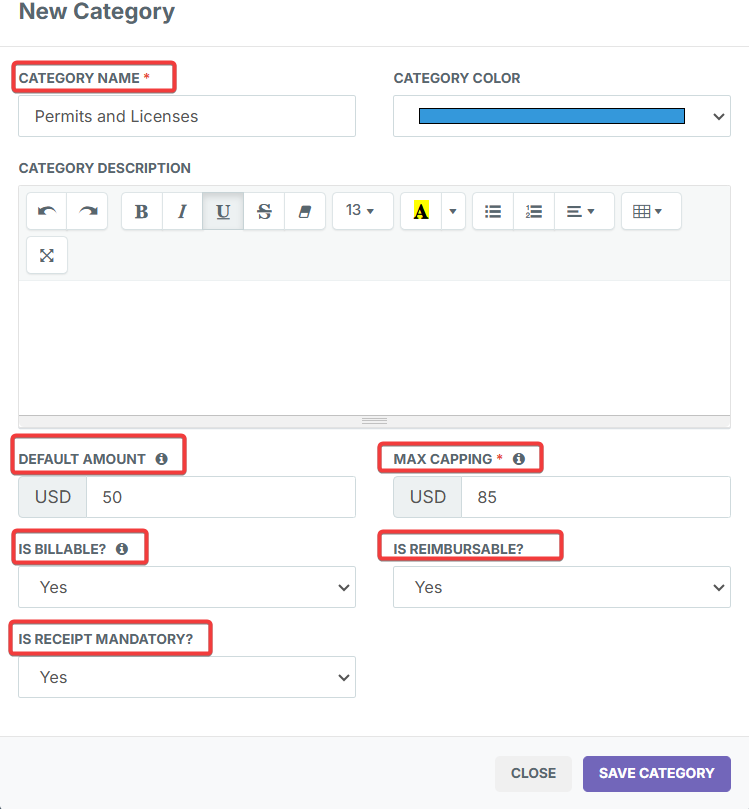Click info icon beside Default Amount
The height and width of the screenshot is (809, 749).
(x=162, y=459)
